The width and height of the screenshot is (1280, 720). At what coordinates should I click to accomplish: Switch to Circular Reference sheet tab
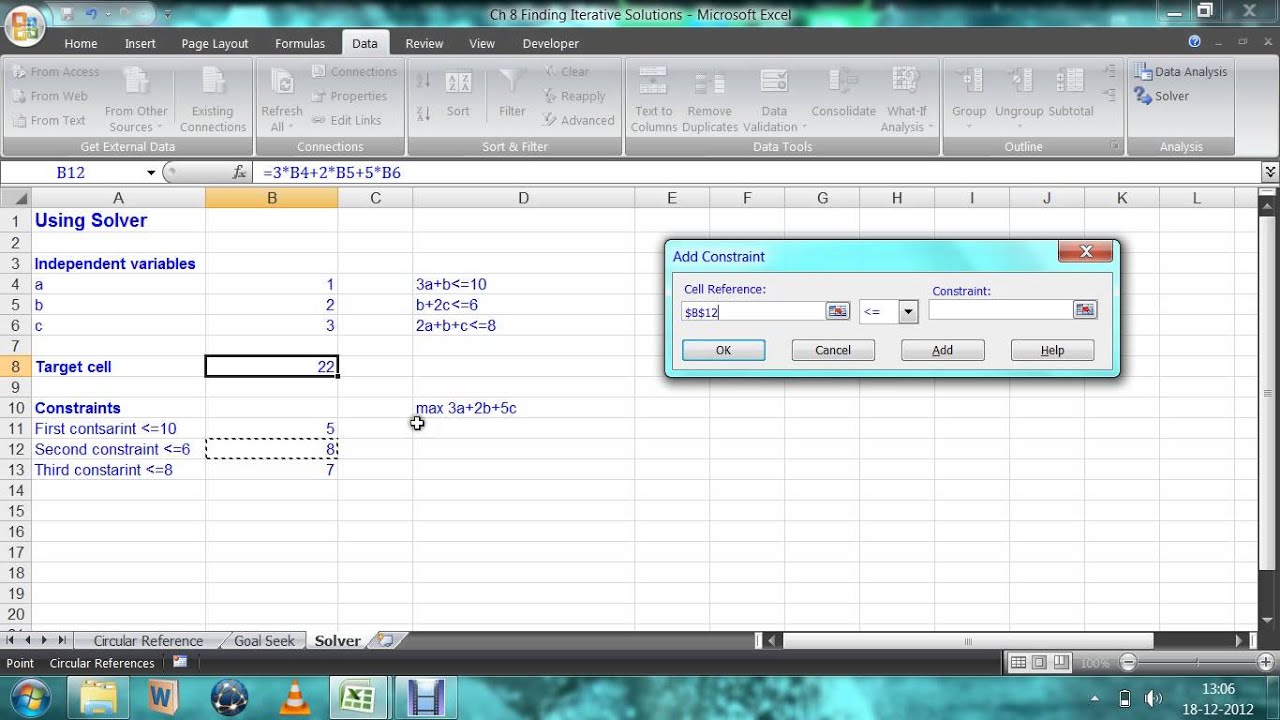click(148, 641)
